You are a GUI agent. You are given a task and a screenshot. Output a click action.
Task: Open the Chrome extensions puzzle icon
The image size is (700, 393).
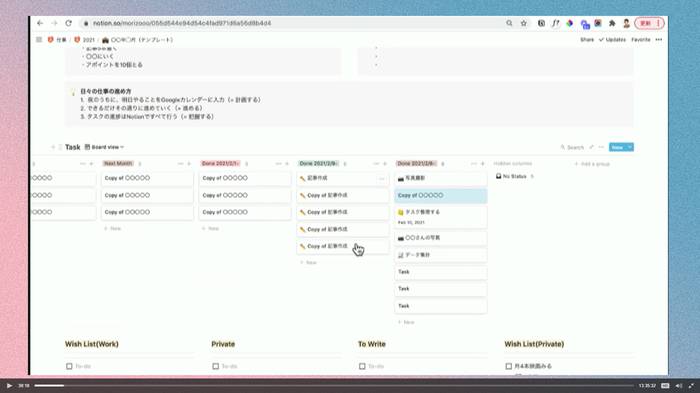coord(612,23)
